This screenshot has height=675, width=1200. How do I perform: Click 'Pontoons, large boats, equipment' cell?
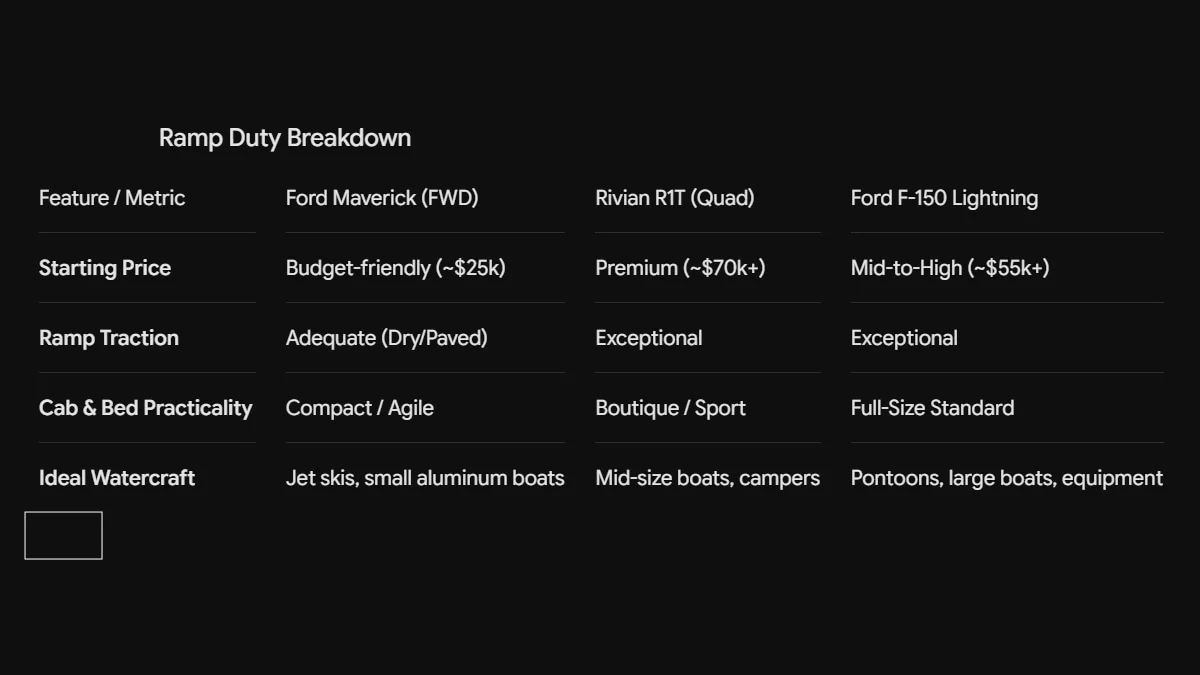pos(1007,478)
